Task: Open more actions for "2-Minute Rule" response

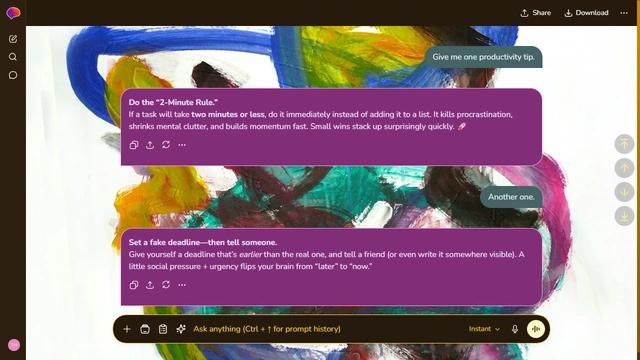Action: pos(182,145)
